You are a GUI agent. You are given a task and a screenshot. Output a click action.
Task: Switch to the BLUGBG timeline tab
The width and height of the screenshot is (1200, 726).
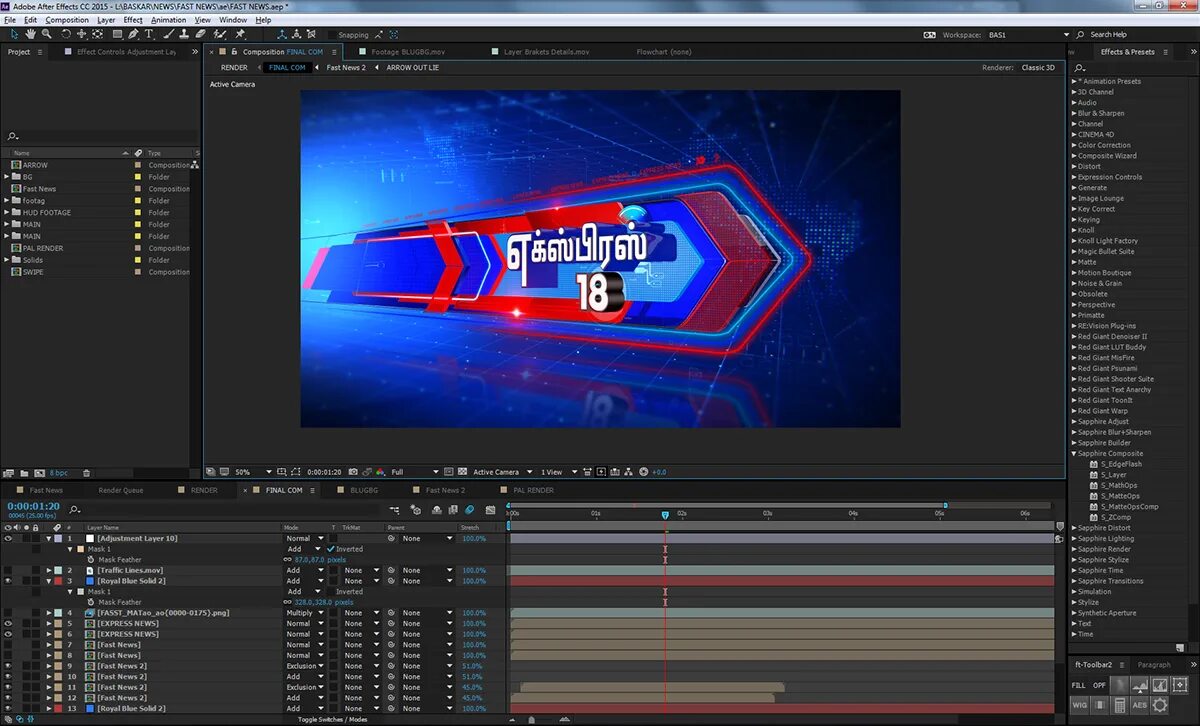coord(364,490)
